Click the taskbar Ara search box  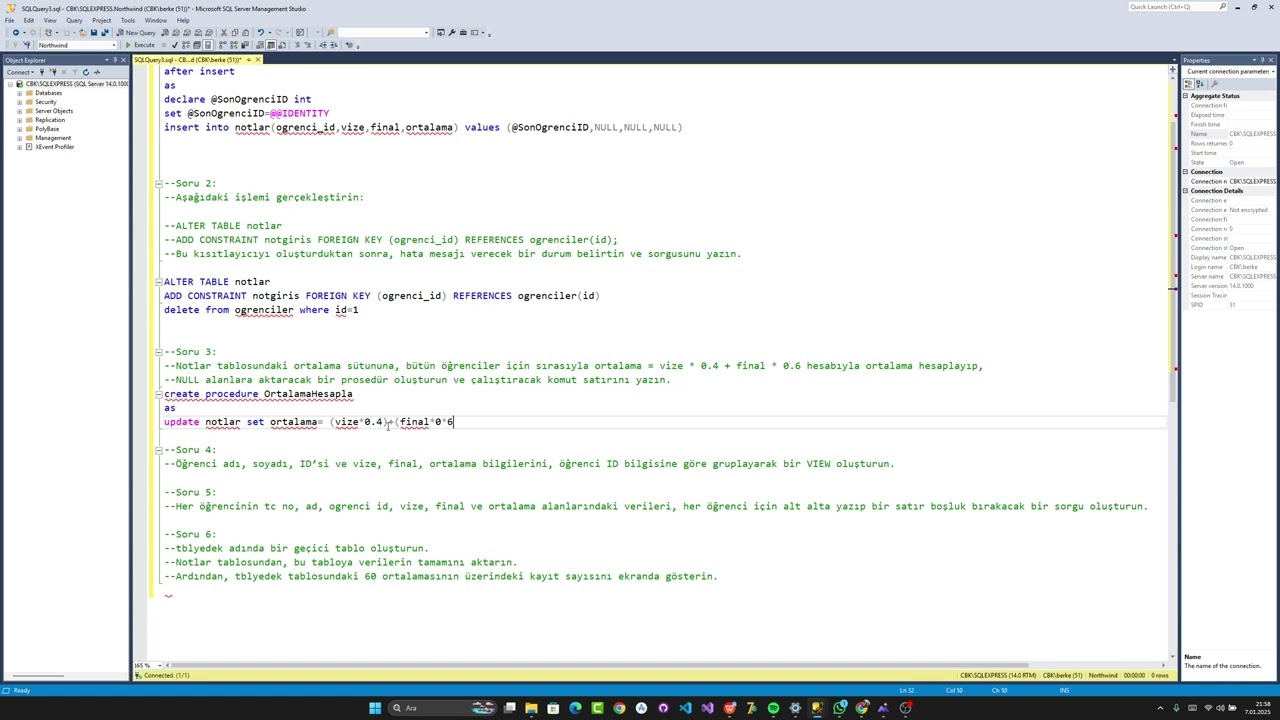(x=444, y=708)
